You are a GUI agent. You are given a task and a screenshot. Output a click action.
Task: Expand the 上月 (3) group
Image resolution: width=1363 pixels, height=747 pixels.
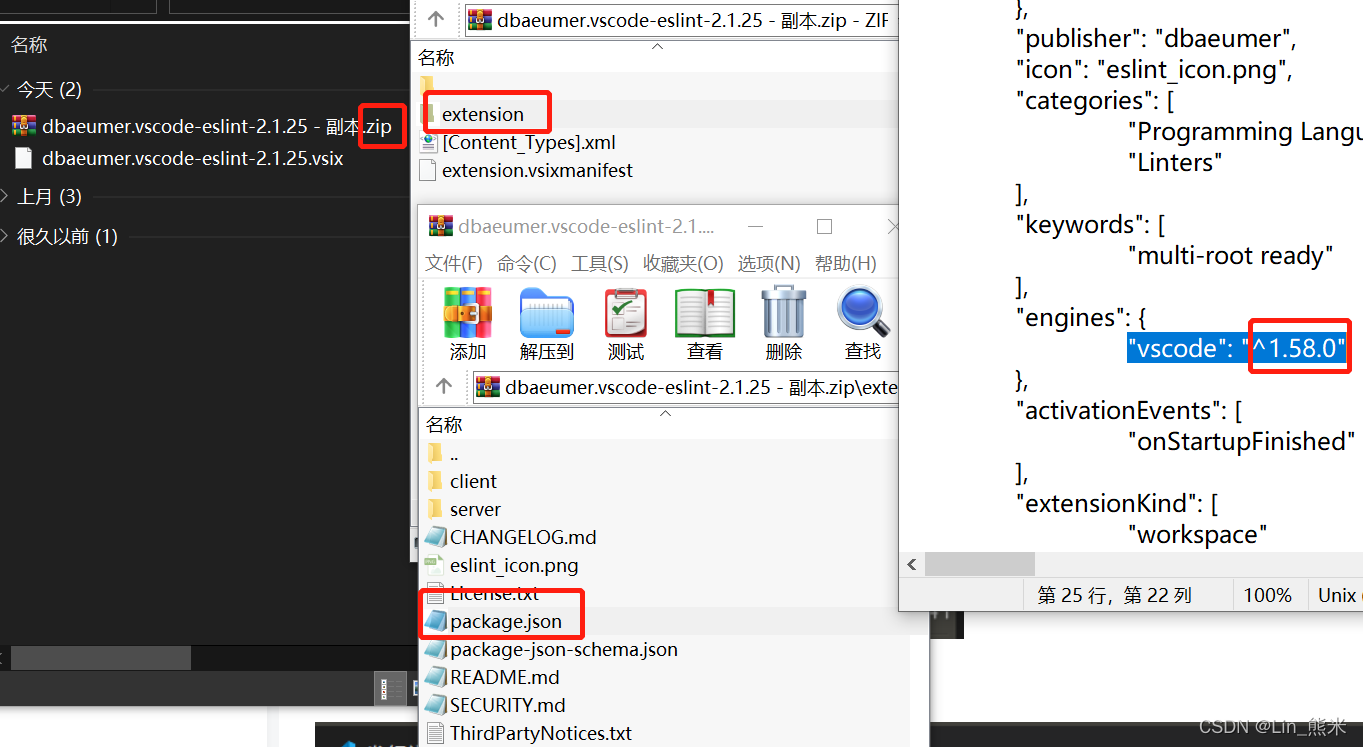coord(6,196)
